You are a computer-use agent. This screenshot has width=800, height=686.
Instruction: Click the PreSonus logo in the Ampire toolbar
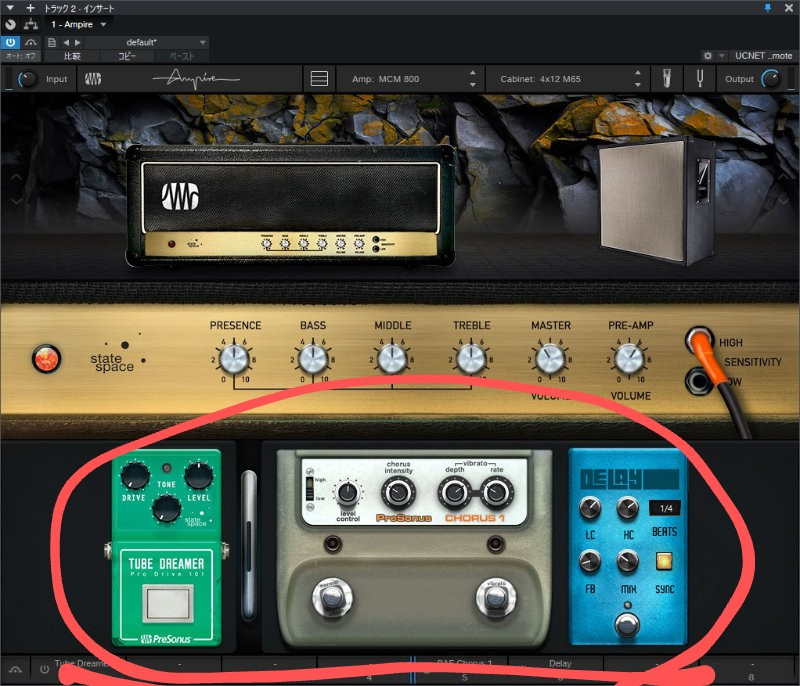coord(93,79)
